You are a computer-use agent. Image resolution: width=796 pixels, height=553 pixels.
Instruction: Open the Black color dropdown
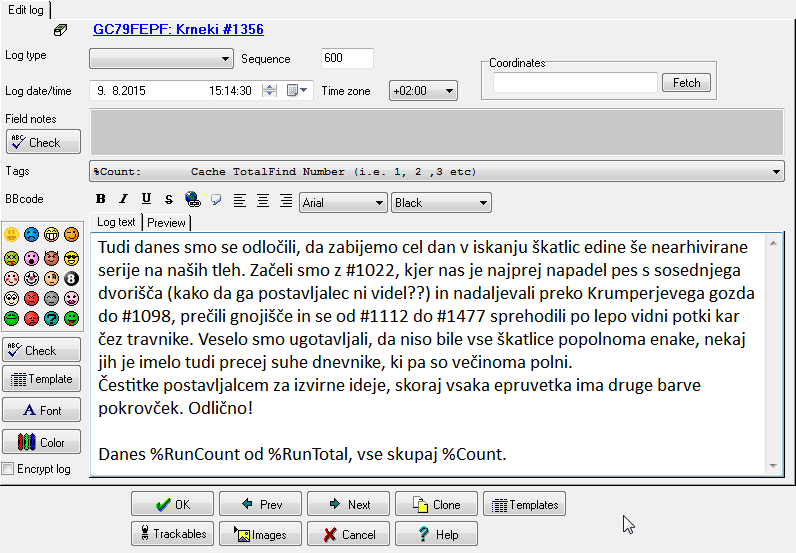click(441, 203)
